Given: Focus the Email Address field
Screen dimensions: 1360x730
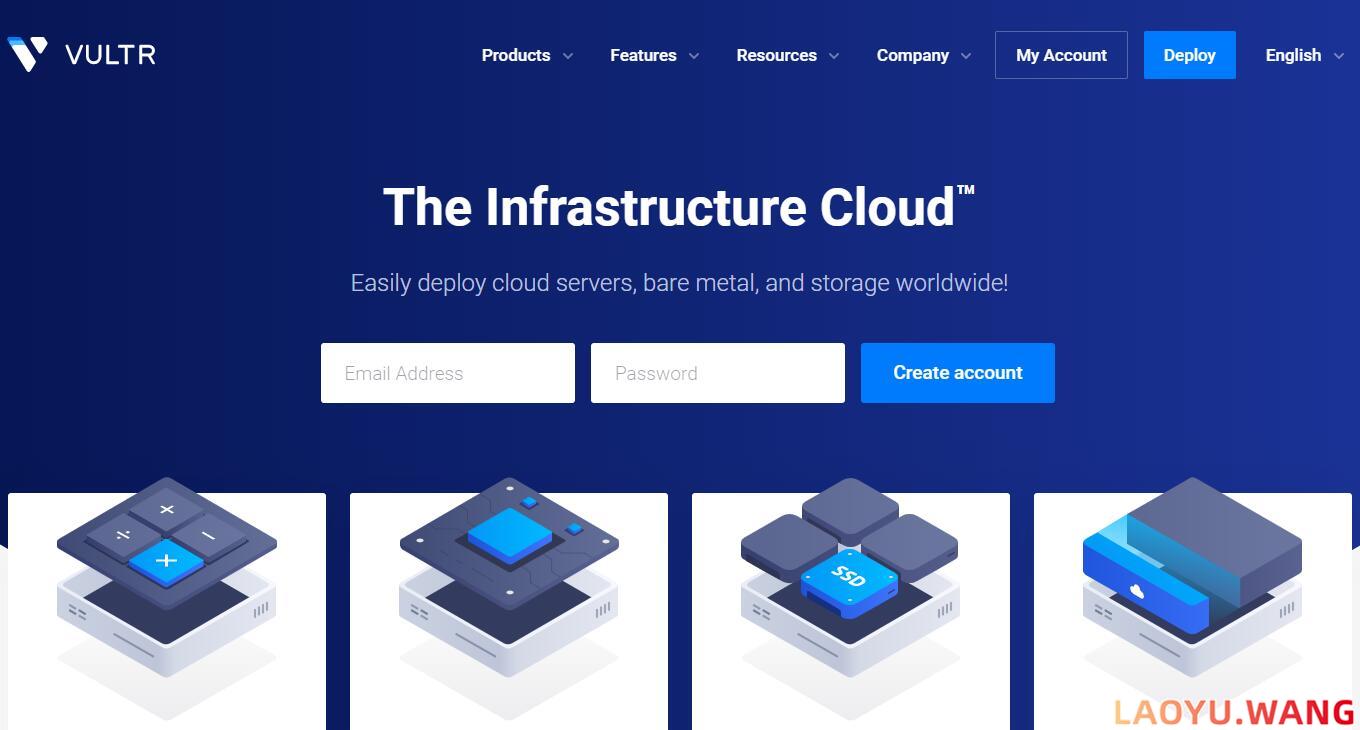Looking at the screenshot, I should [x=448, y=373].
